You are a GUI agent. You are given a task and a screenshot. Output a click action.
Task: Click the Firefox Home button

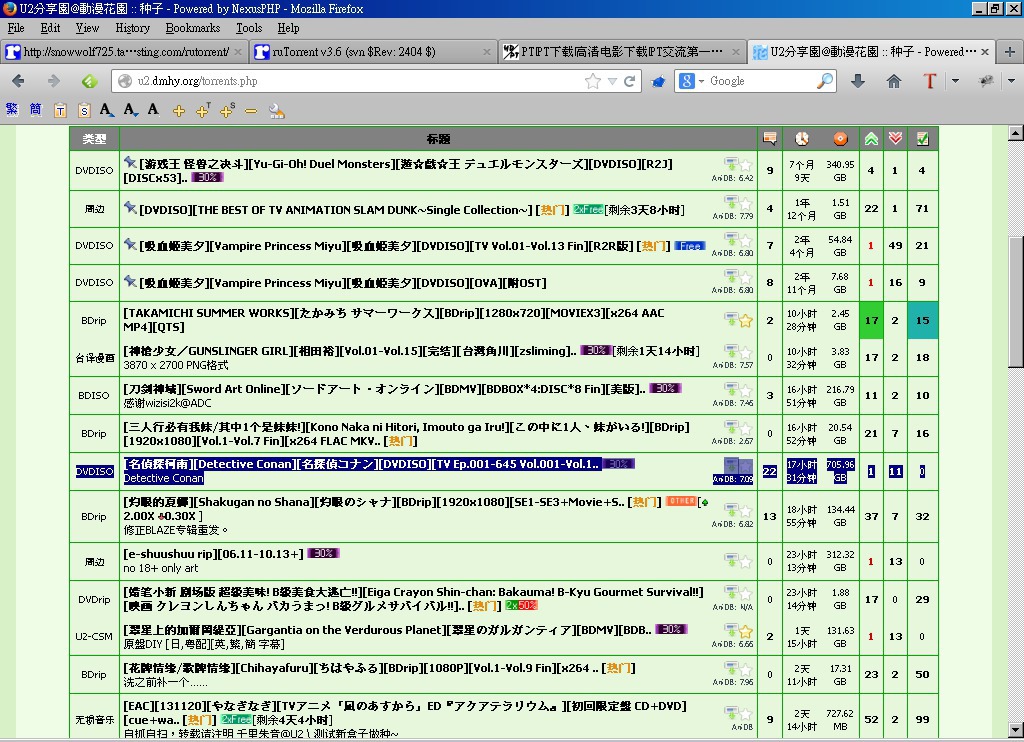(x=894, y=81)
